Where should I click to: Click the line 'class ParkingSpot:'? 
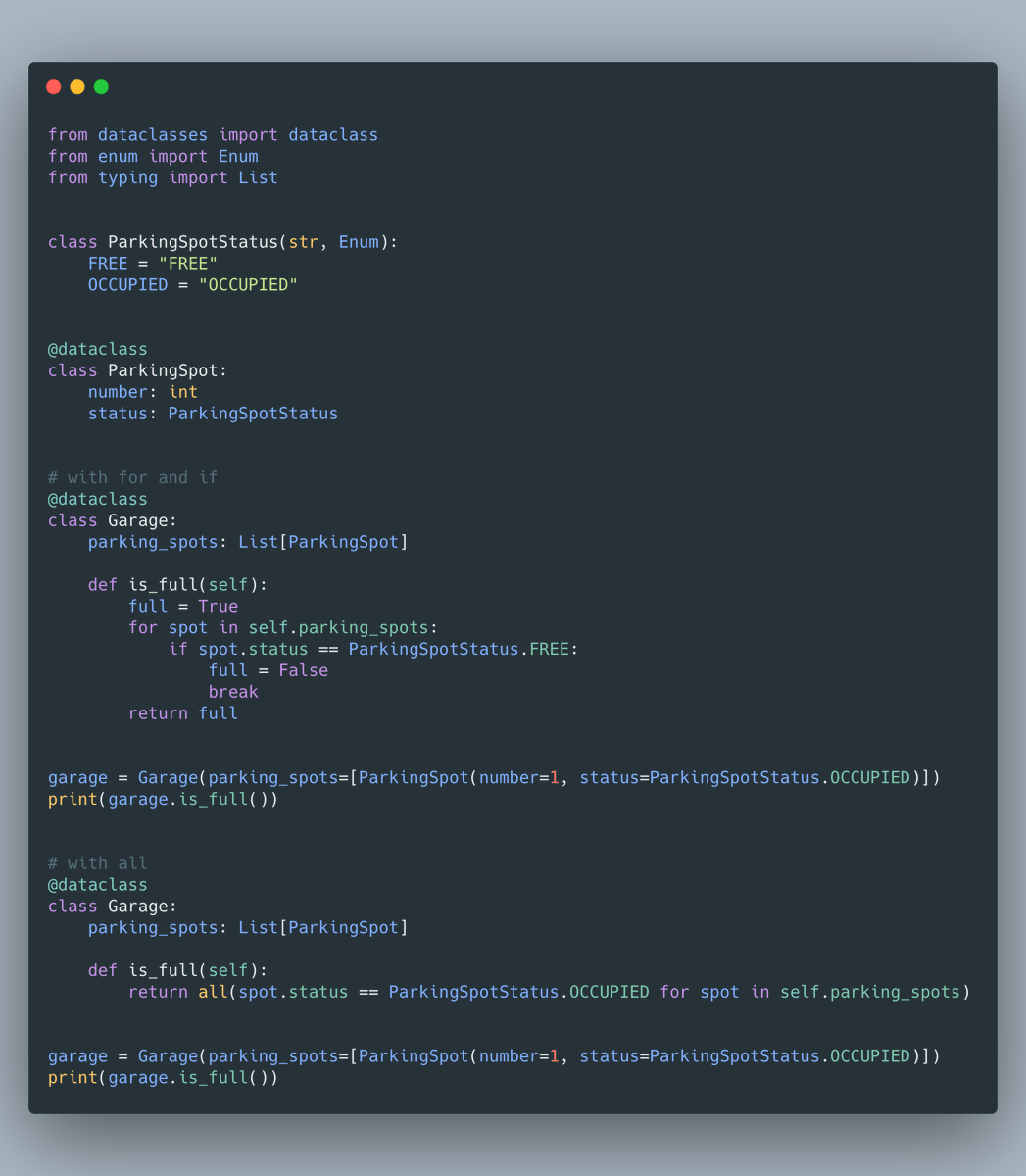point(138,371)
